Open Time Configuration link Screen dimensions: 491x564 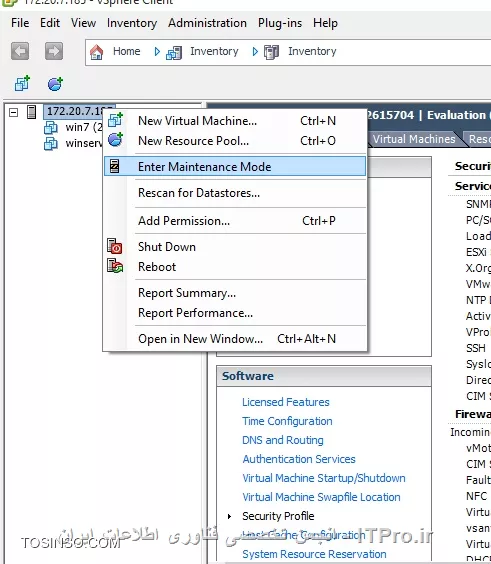(x=287, y=421)
